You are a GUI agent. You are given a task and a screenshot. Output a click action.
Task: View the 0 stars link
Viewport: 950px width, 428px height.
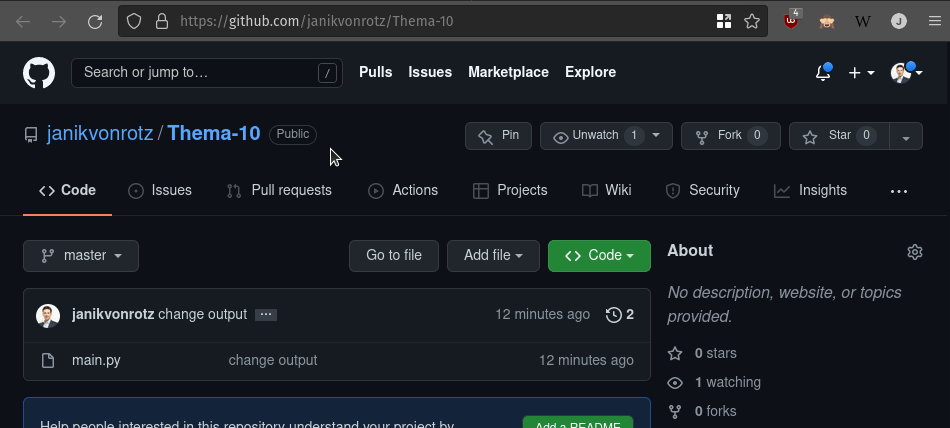(716, 353)
